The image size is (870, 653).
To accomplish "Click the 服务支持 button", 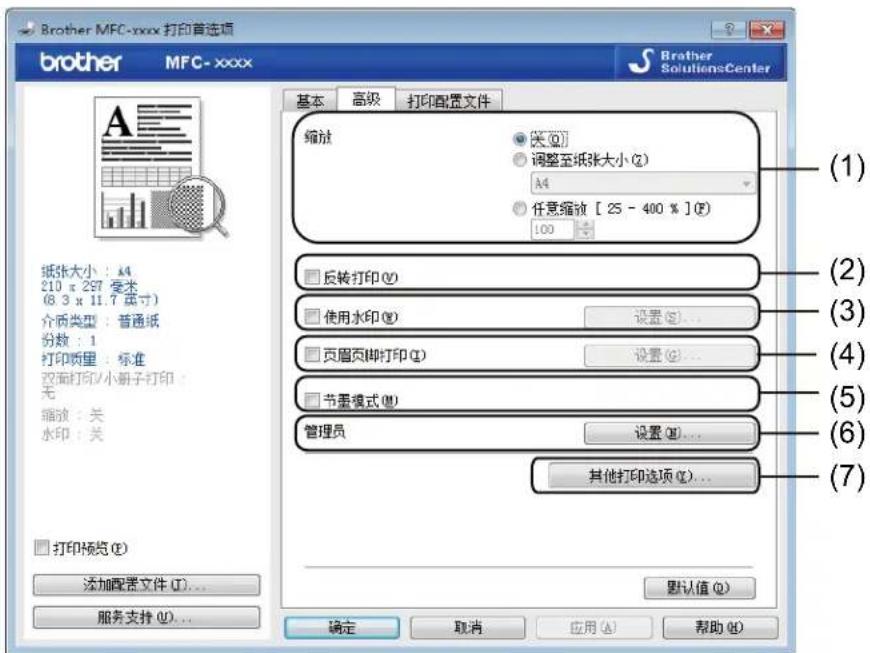I will [x=146, y=617].
